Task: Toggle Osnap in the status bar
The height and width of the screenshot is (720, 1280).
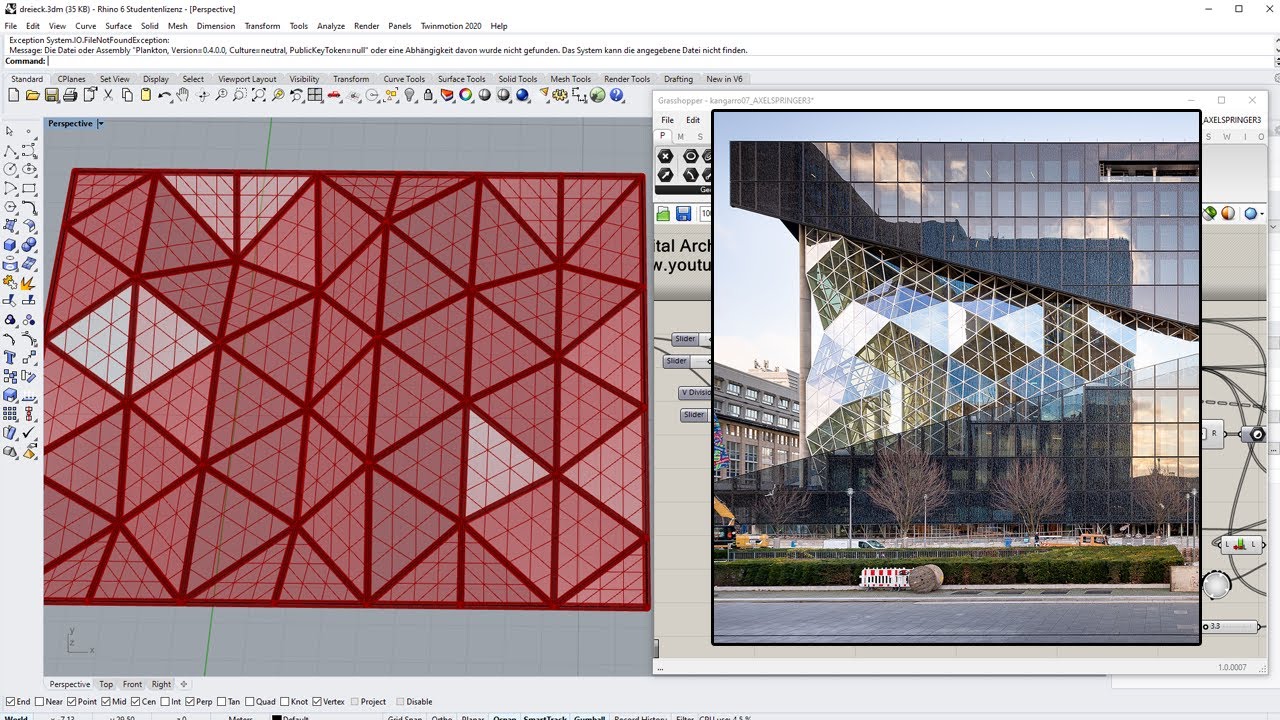Action: (505, 717)
